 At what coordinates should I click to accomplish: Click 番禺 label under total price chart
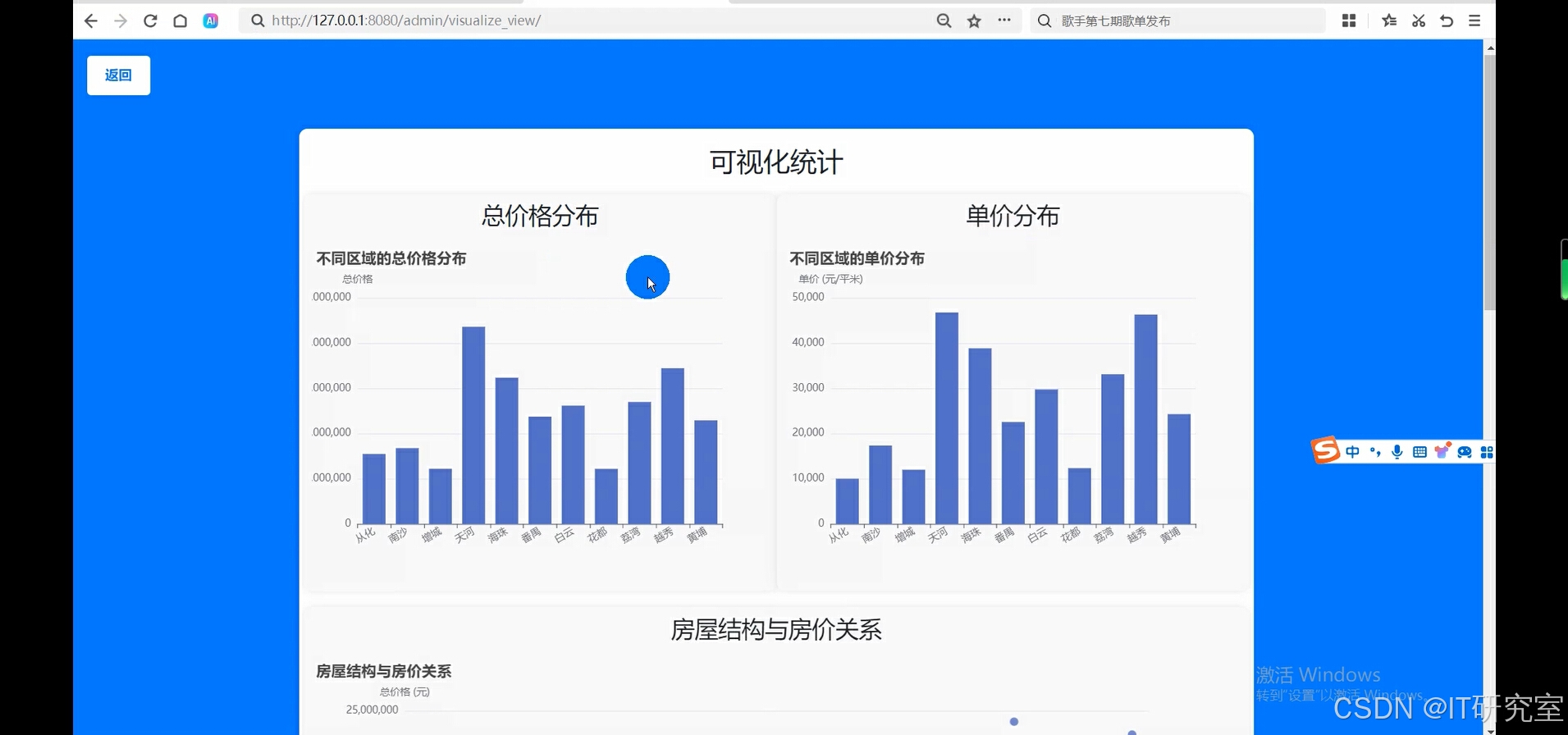click(x=531, y=535)
